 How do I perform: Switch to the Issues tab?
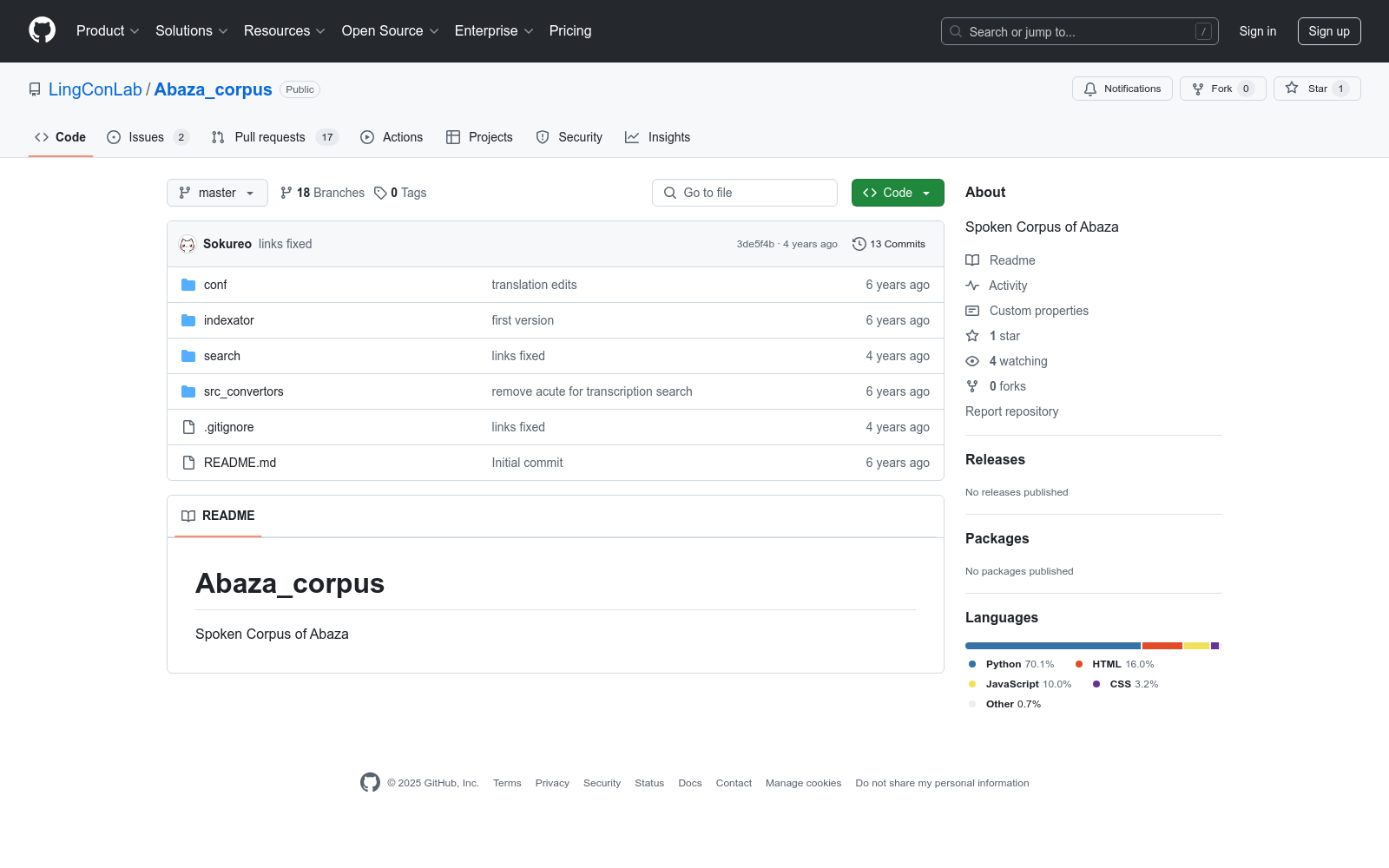click(148, 137)
